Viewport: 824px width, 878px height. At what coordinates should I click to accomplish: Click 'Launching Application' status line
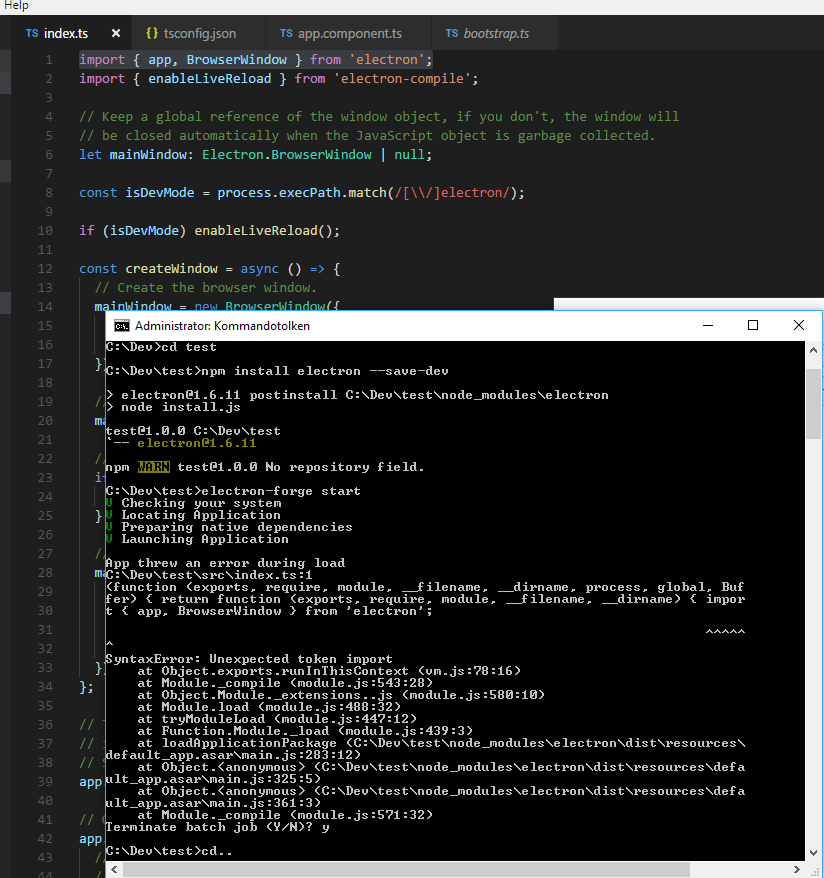point(205,539)
